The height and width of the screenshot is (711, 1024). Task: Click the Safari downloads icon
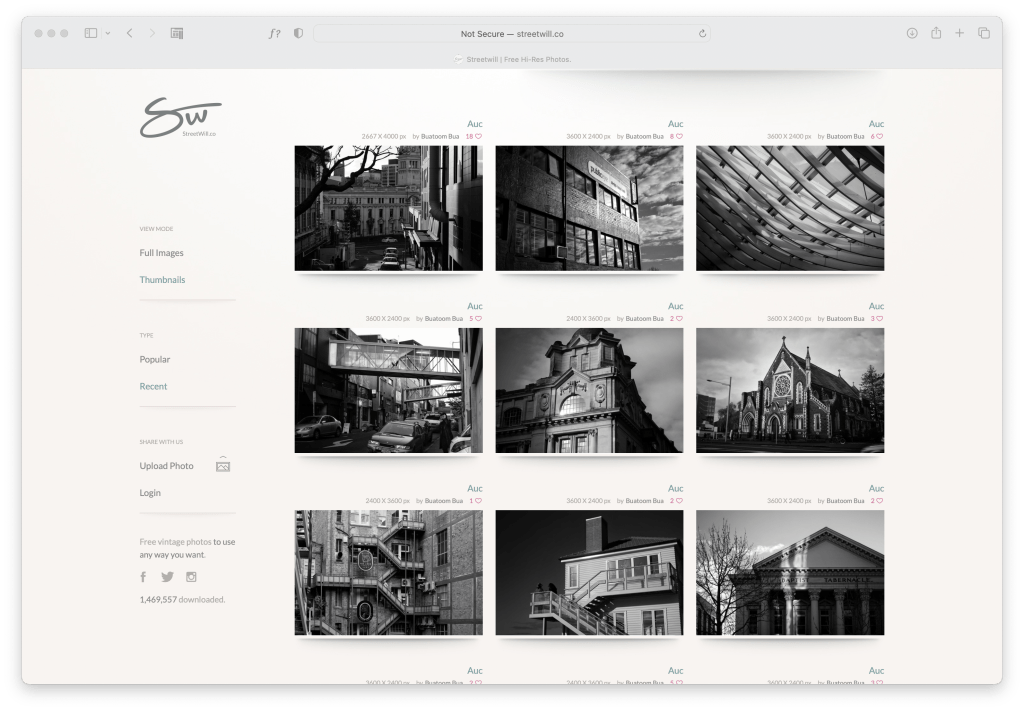(911, 33)
